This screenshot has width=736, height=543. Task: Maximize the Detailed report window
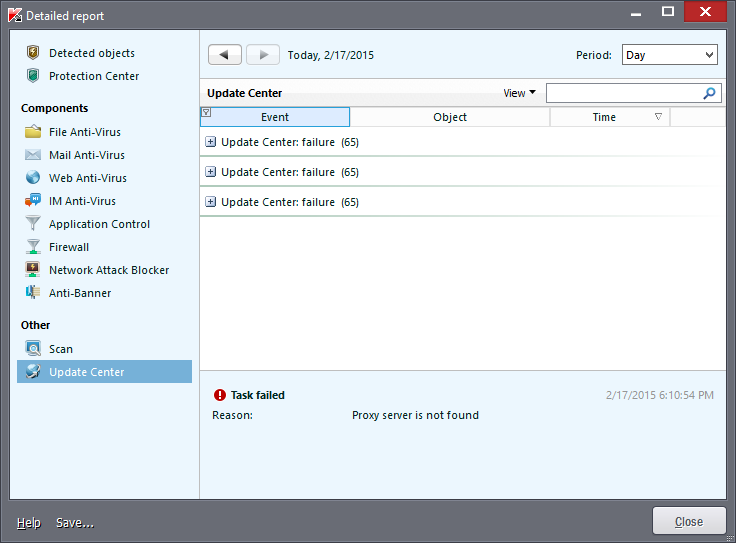667,11
